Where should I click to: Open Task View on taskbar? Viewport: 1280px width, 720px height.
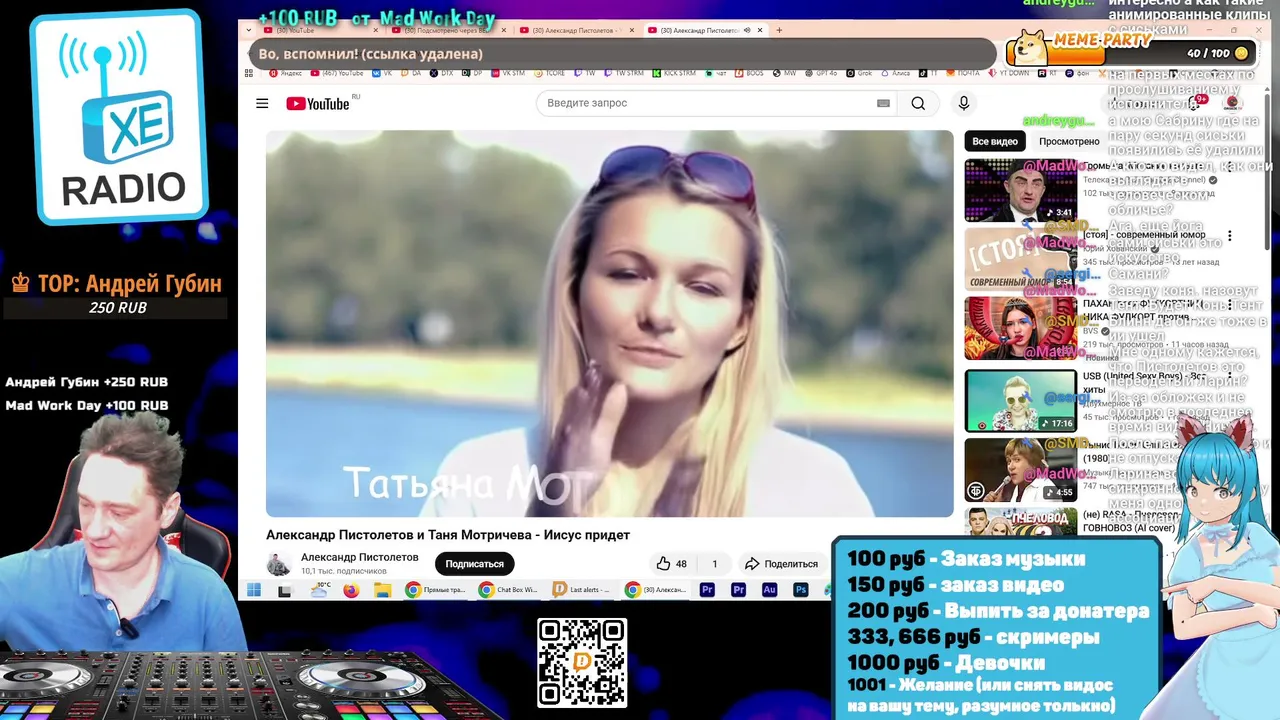click(285, 590)
